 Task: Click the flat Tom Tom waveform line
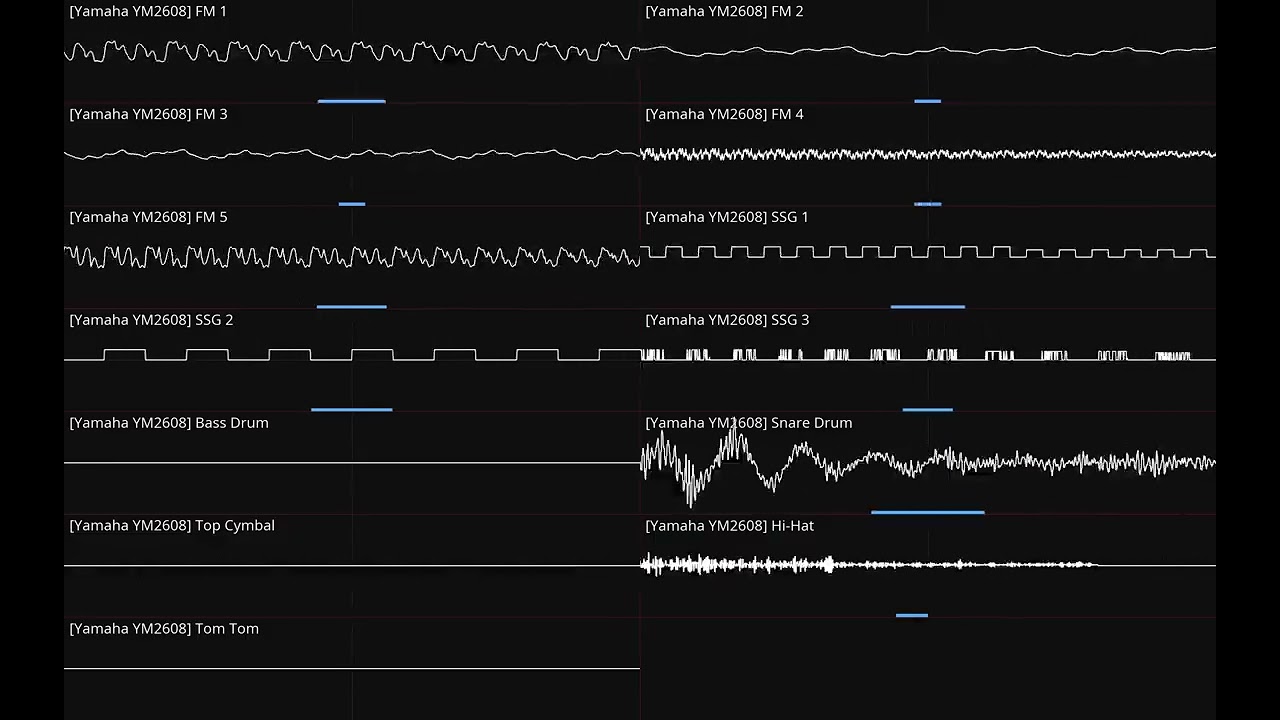click(352, 669)
